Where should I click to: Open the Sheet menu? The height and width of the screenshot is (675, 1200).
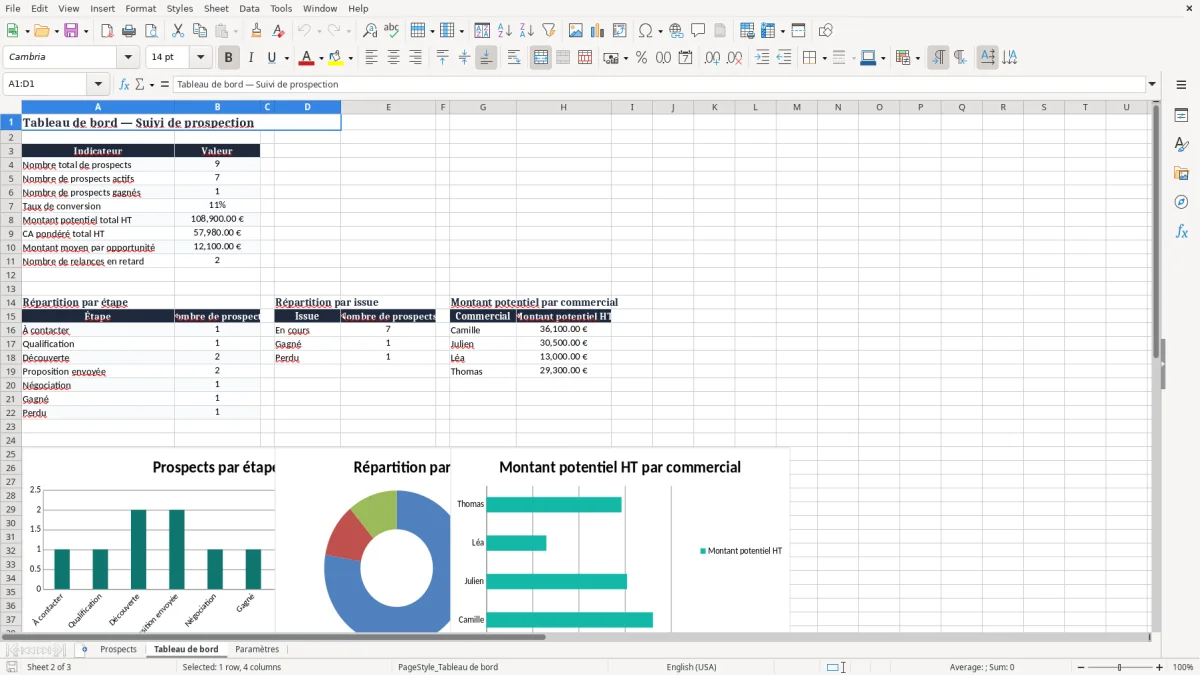[x=216, y=8]
